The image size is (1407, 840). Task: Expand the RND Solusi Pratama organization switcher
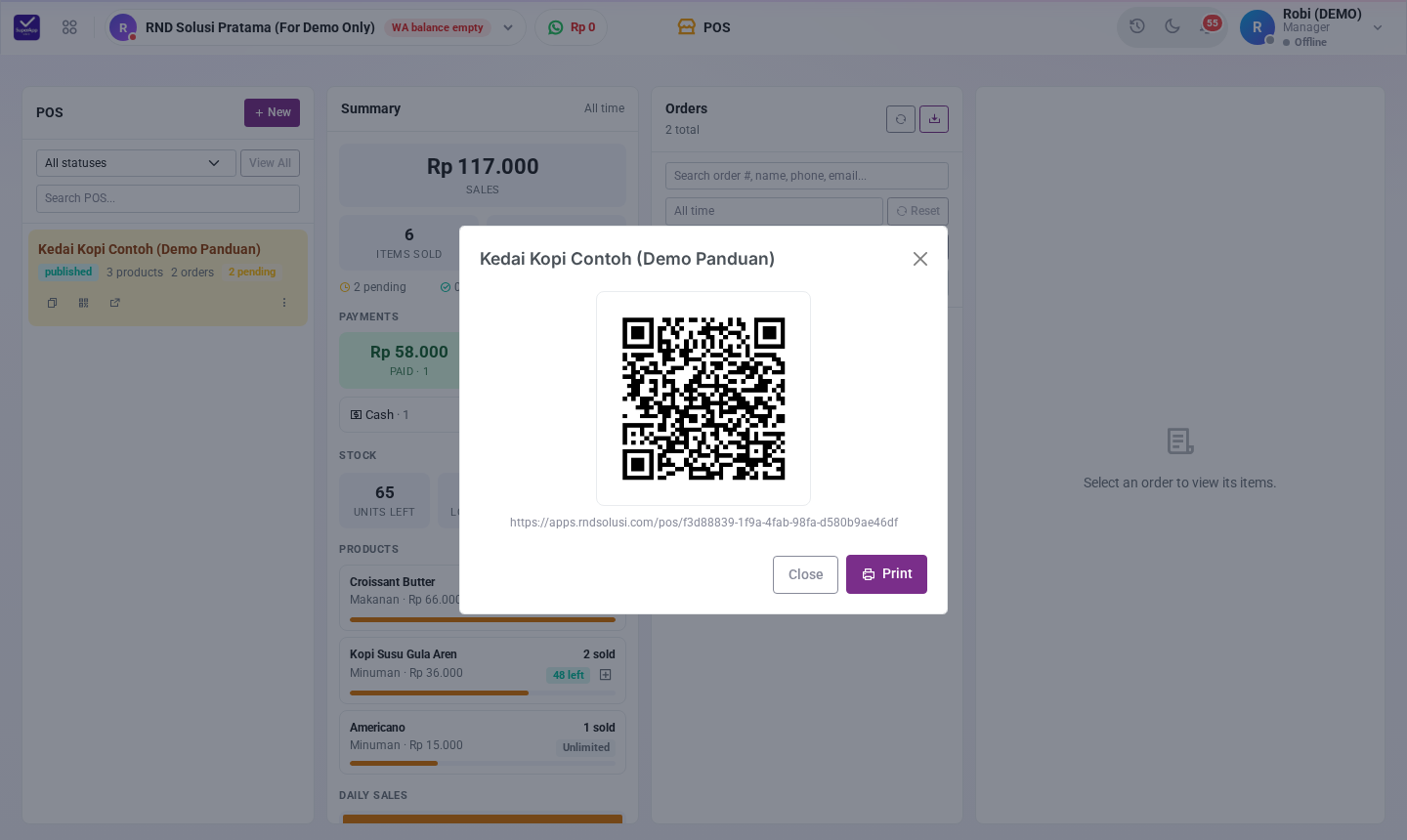[508, 27]
